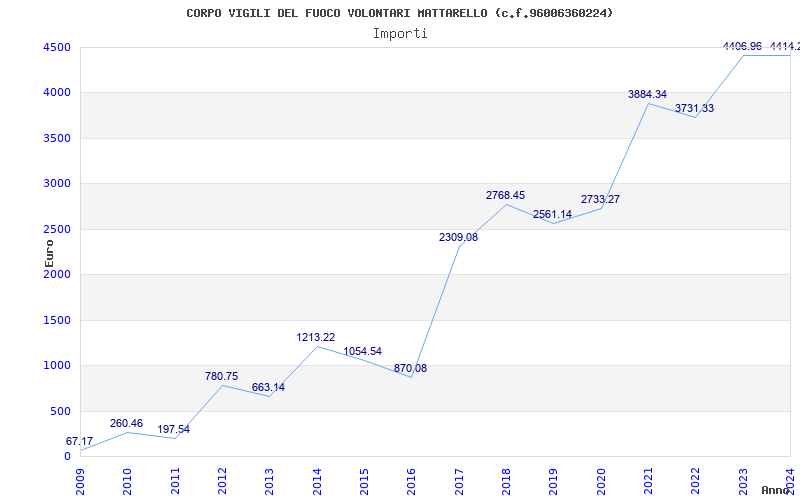Click y-axis value 3000
The height and width of the screenshot is (500, 800).
(x=57, y=184)
